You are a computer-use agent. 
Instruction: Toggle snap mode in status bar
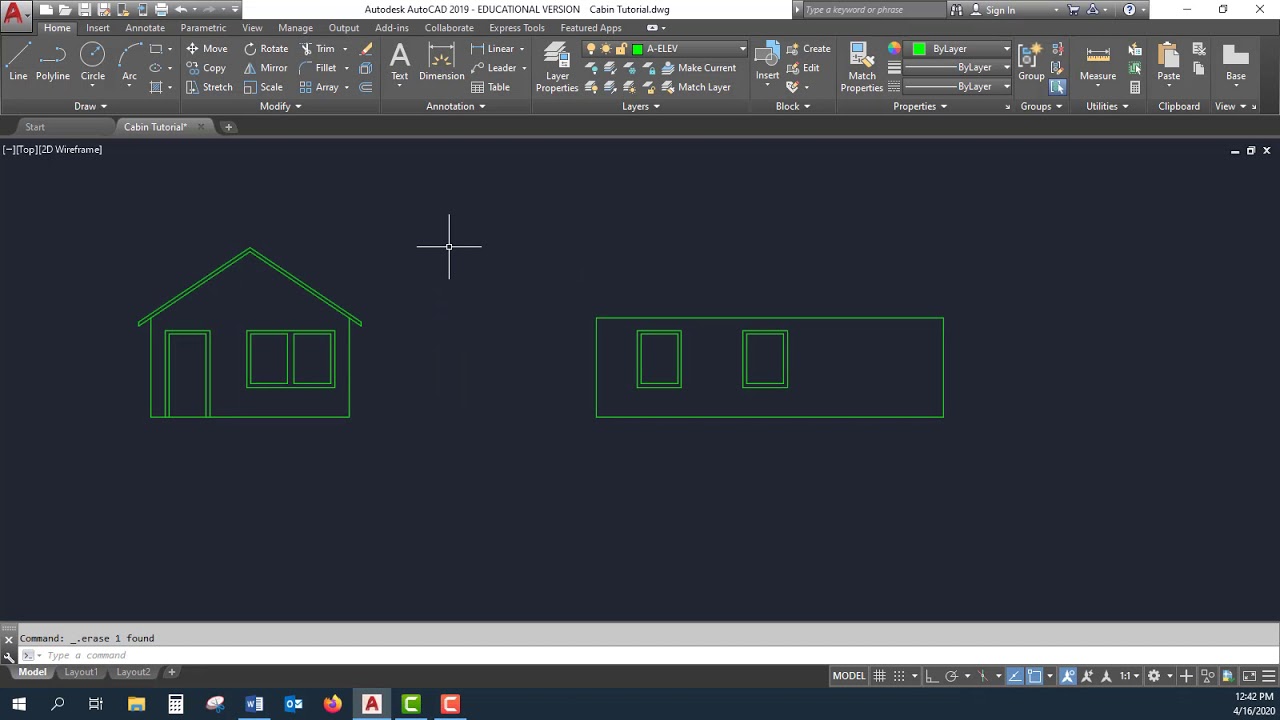[x=899, y=676]
